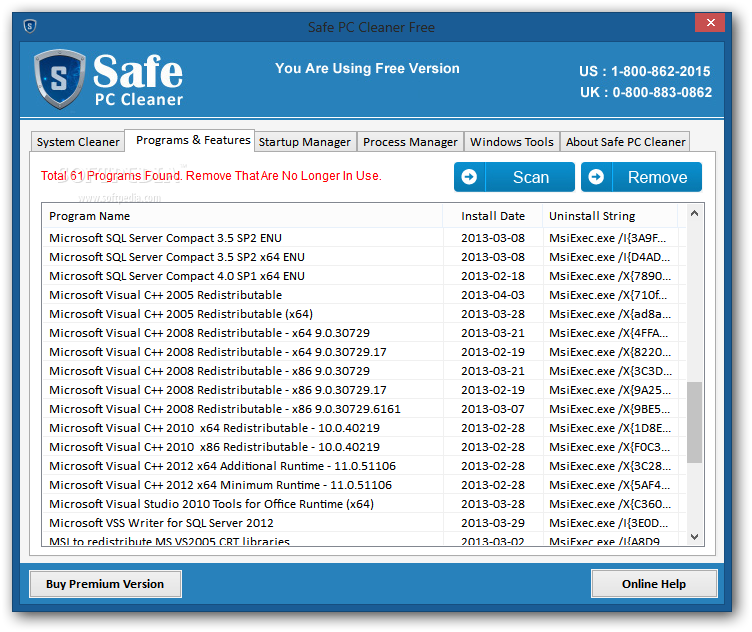The height and width of the screenshot is (632, 752).
Task: Click the UK phone number 0-800-883-0862
Action: (662, 92)
